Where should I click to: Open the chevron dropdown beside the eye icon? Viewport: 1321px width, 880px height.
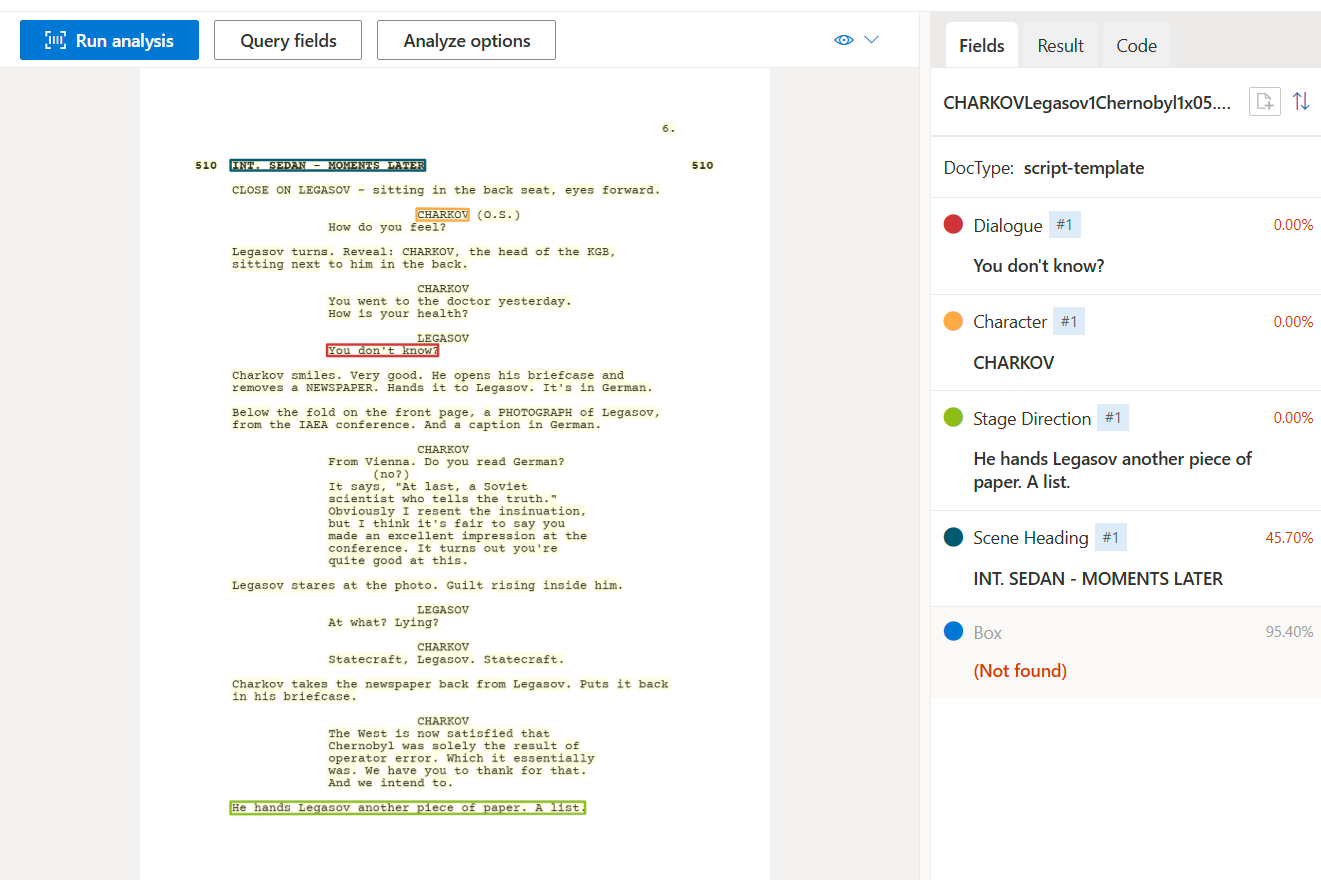pyautogui.click(x=870, y=39)
